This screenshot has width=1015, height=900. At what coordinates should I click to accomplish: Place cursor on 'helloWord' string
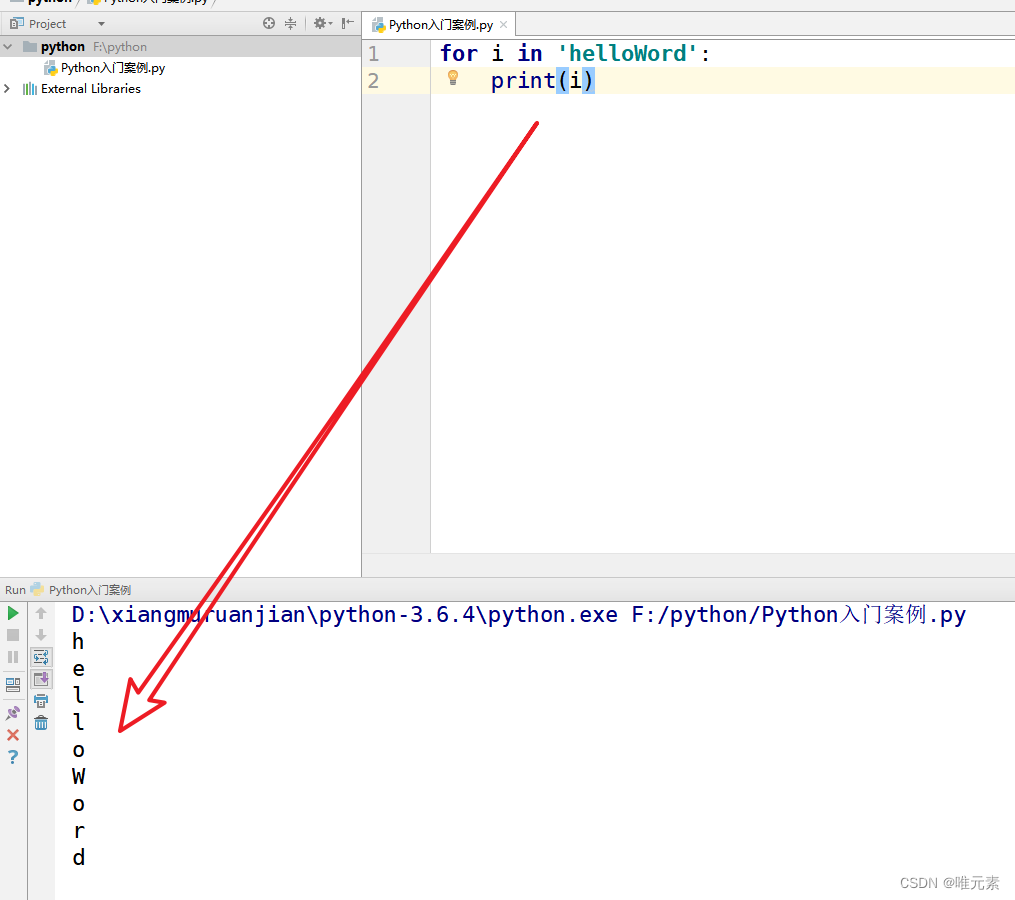627,53
